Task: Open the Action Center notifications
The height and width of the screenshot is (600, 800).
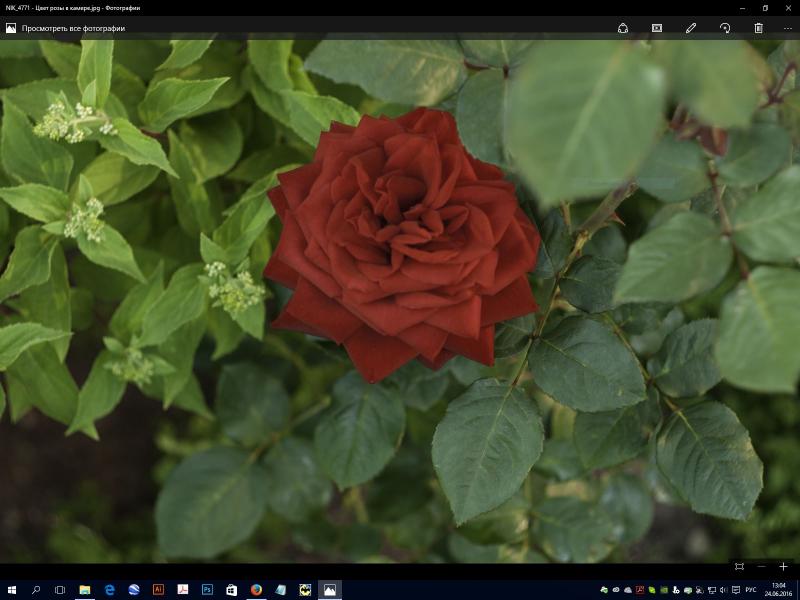Action: (737, 590)
